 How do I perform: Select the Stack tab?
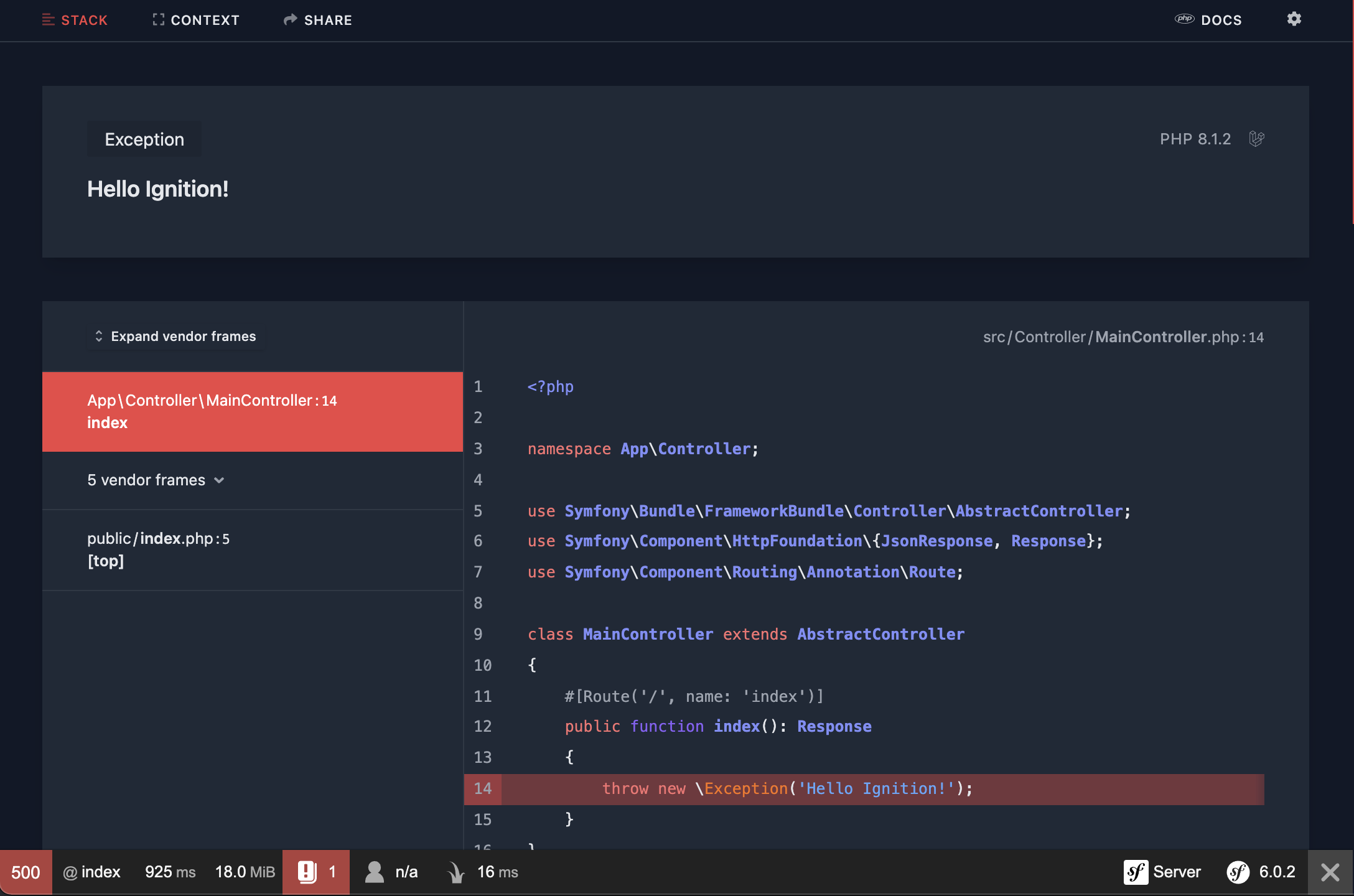click(x=75, y=20)
